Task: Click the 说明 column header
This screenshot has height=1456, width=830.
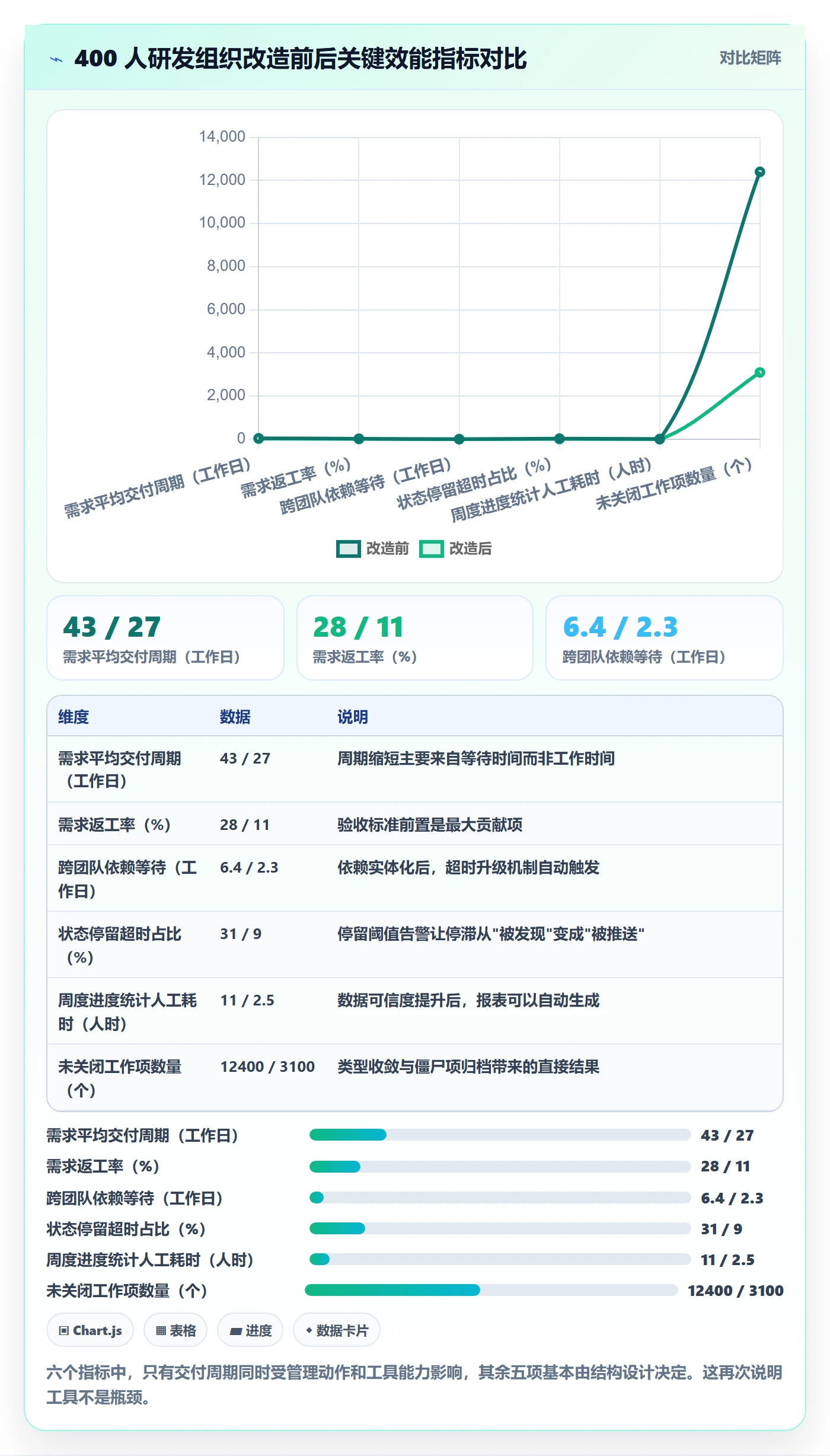Action: (x=353, y=717)
